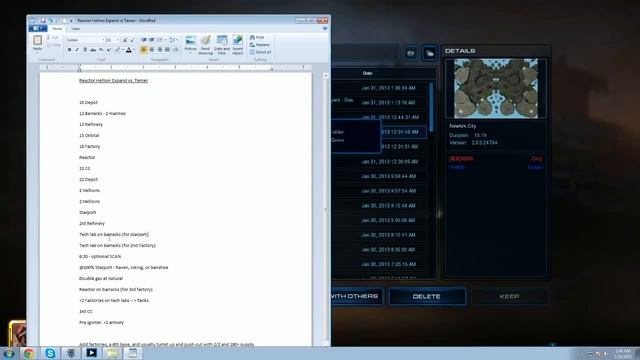Open the font color dropdown arrow
The height and width of the screenshot is (360, 640).
134,50
